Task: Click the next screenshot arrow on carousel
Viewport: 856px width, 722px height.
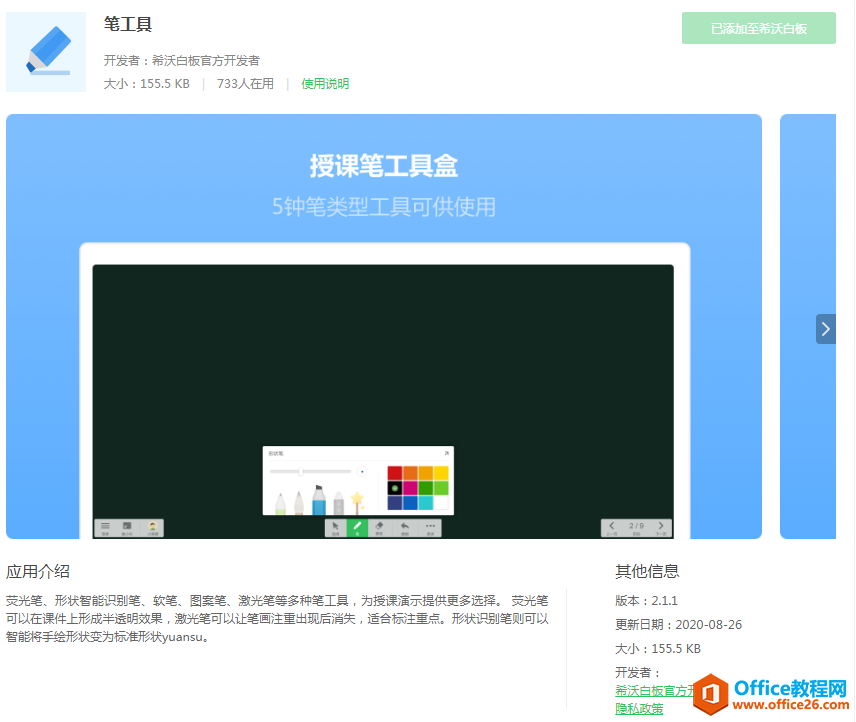Action: 825,329
